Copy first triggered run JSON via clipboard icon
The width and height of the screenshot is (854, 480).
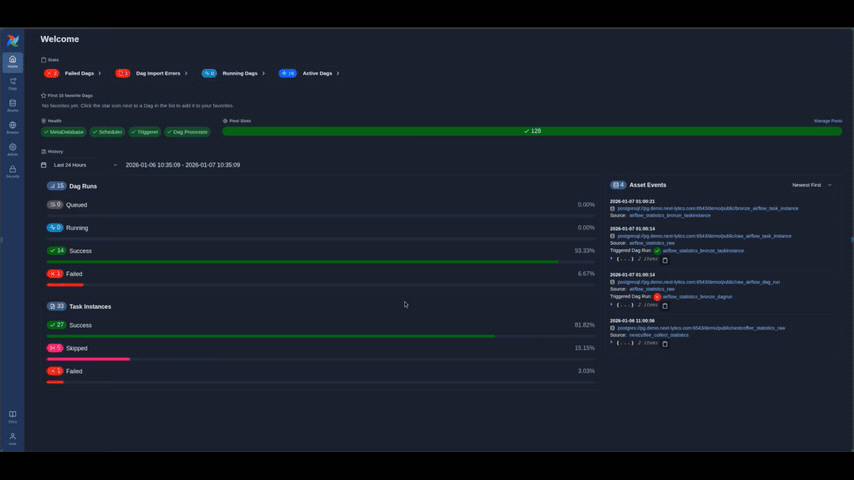click(x=665, y=260)
